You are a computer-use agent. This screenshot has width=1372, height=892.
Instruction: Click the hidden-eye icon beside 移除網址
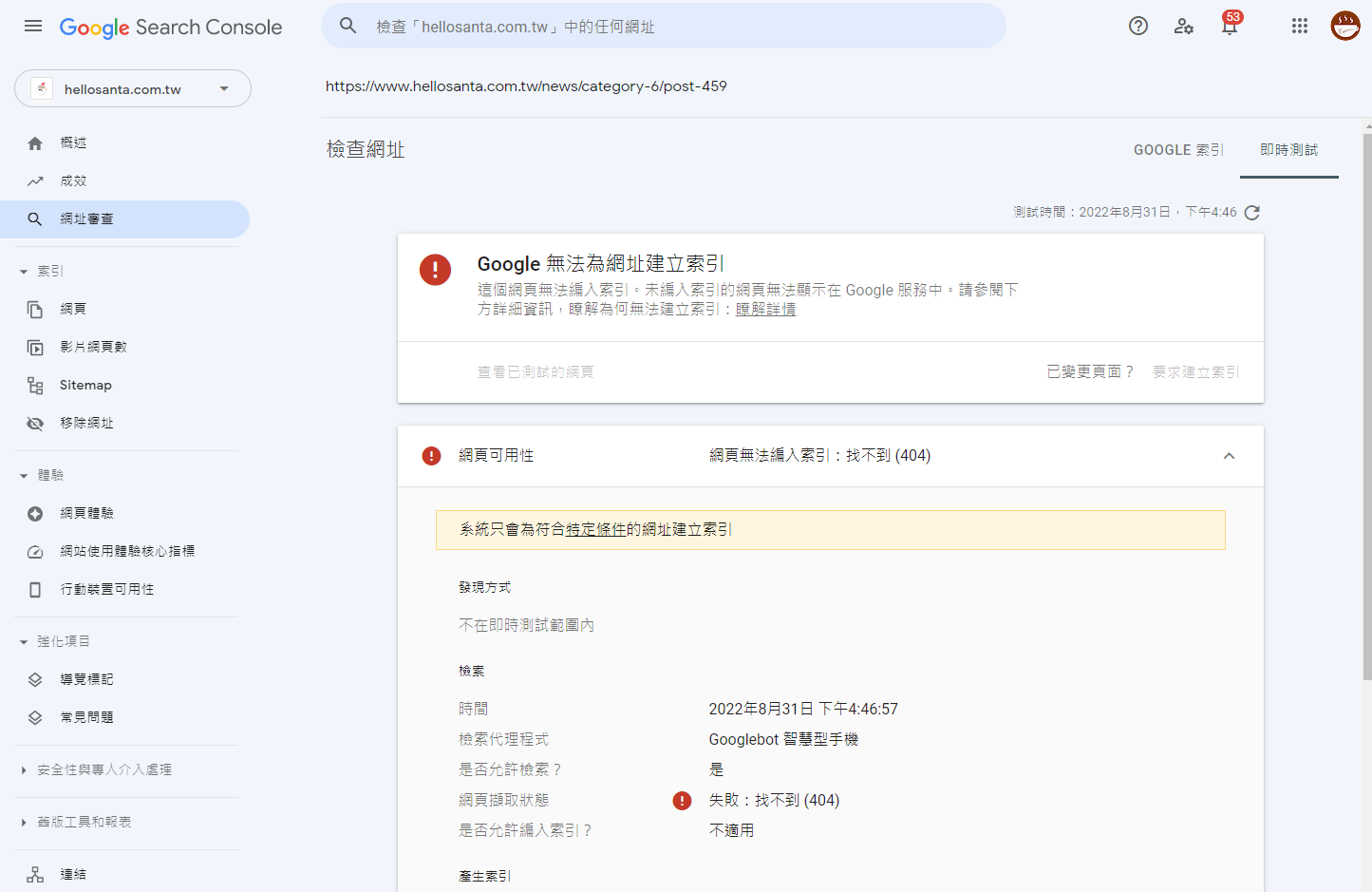tap(35, 424)
